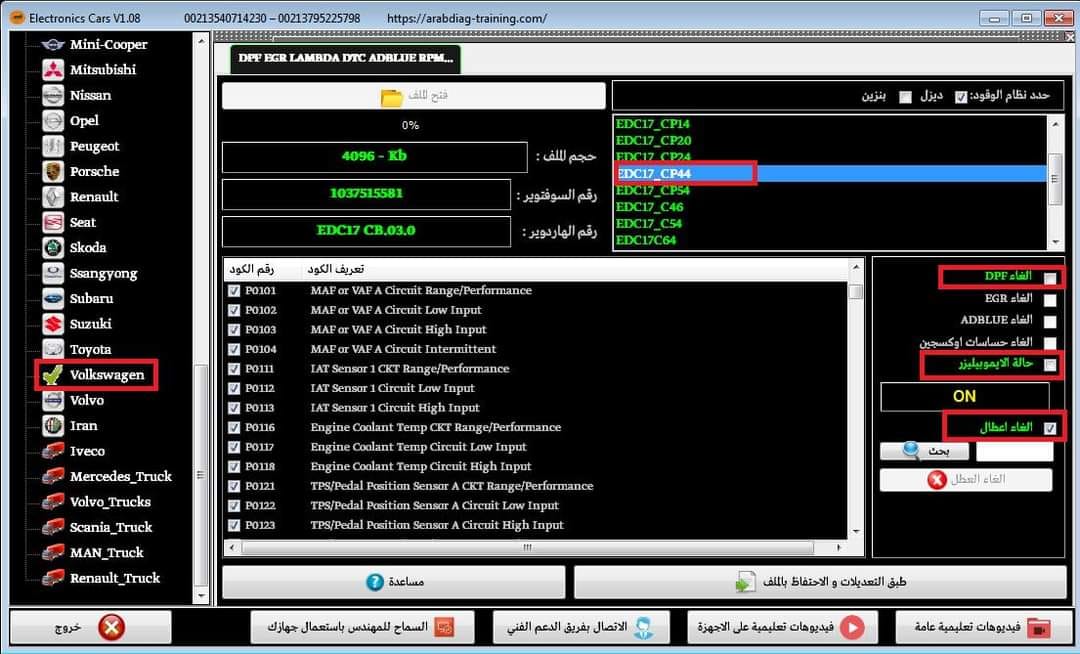Click the blue help question mark icon
Viewport: 1080px width, 654px height.
coord(375,582)
